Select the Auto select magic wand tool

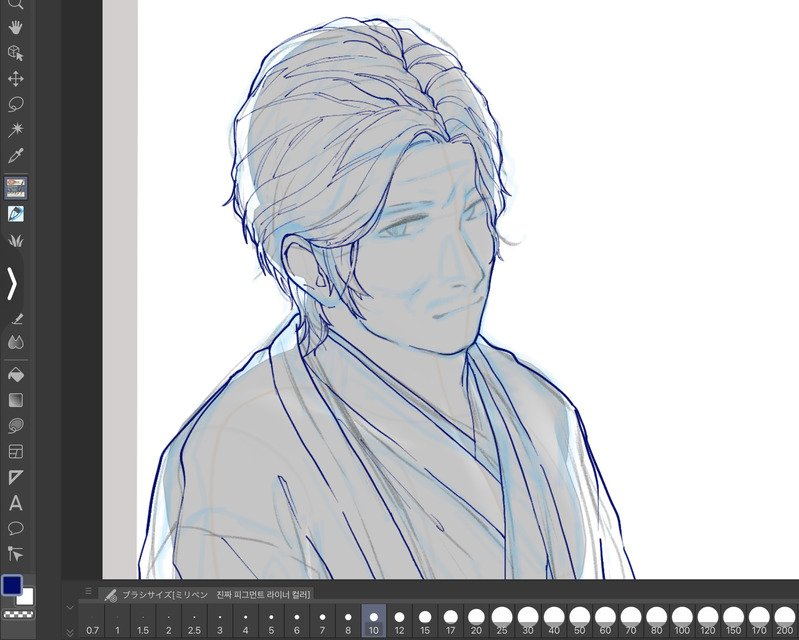[15, 129]
